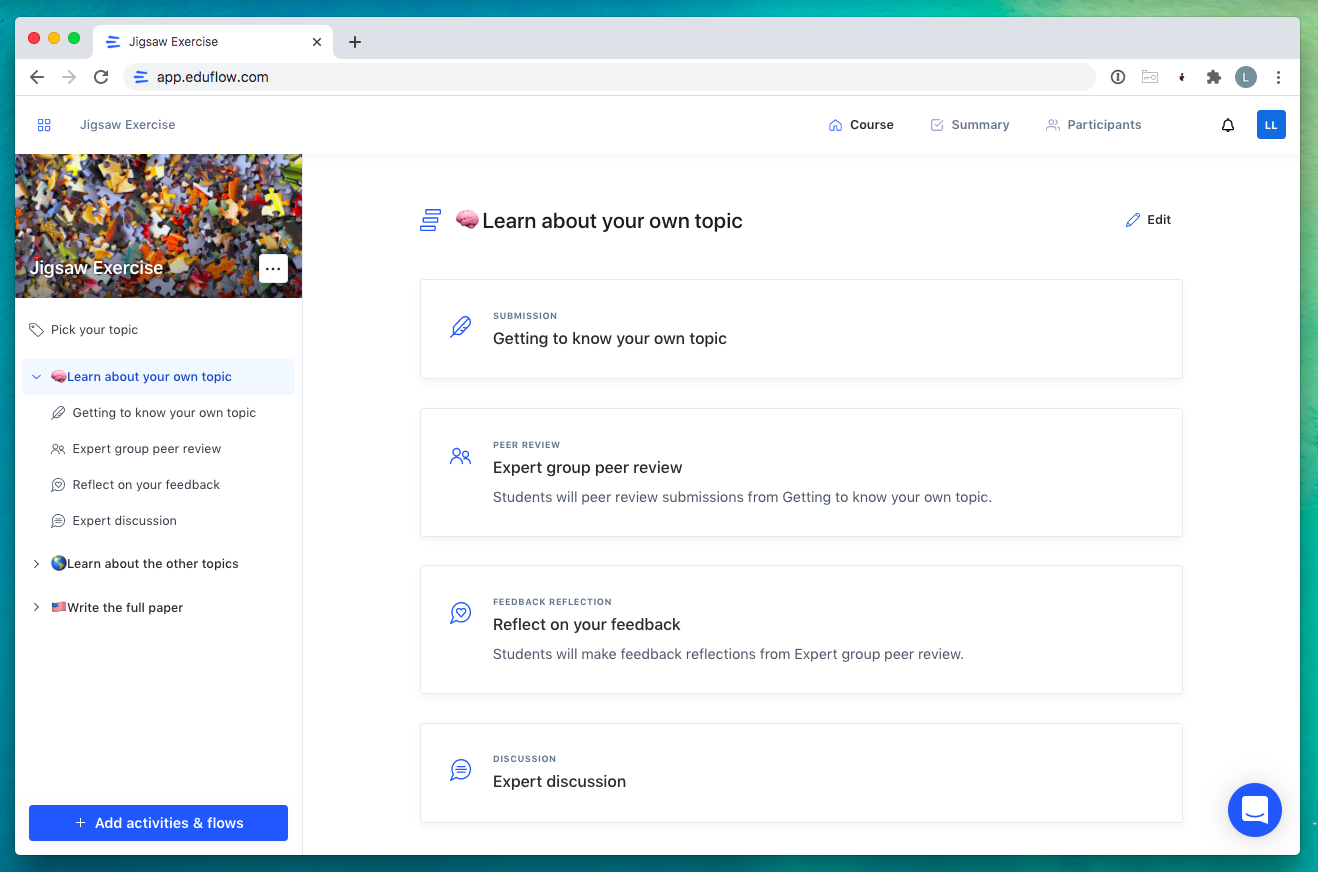Click the discussion bubble icon in card
The image size is (1318, 872).
pyautogui.click(x=461, y=770)
